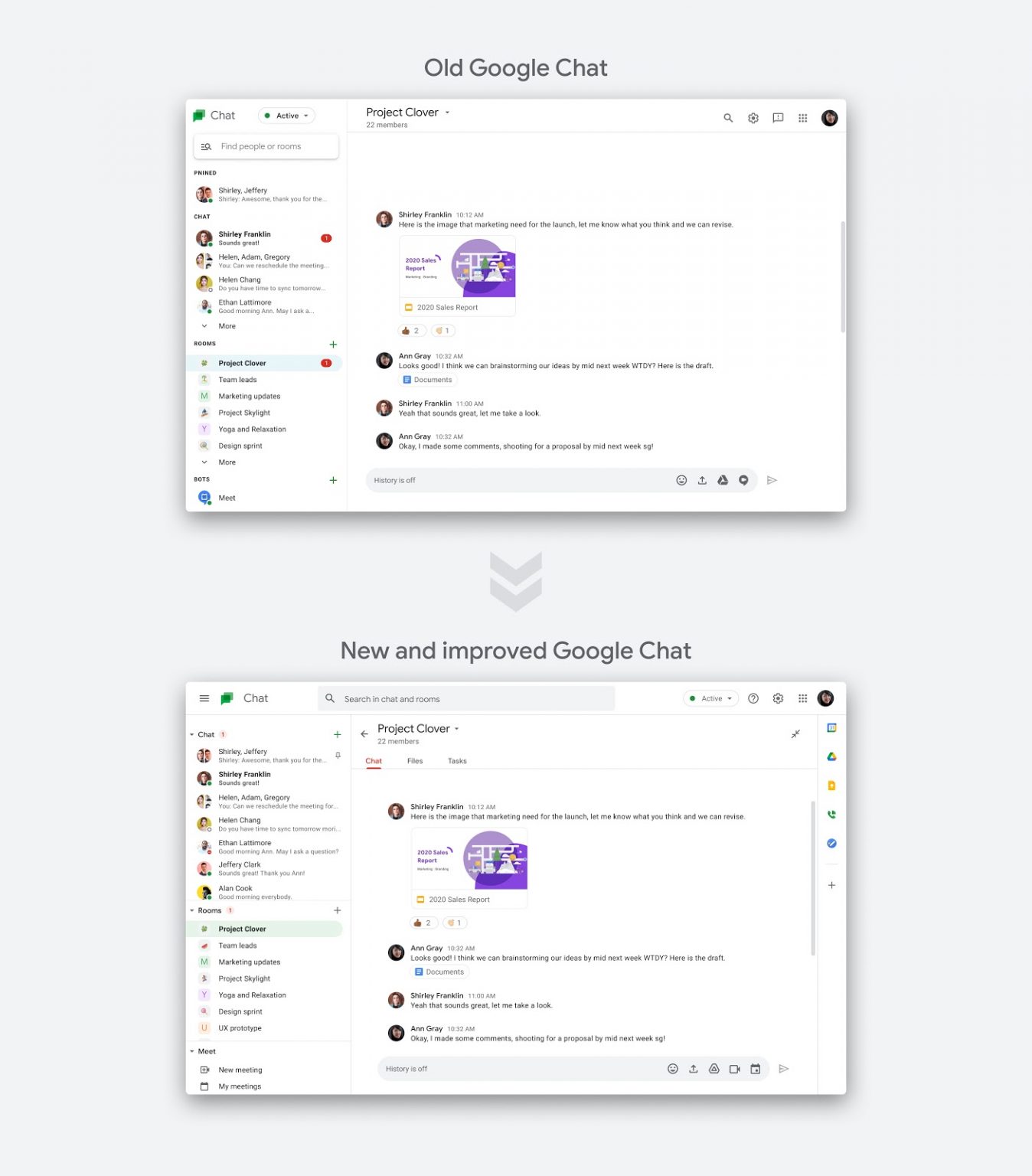Collapse the Rooms section in the new sidebar
The image size is (1032, 1176).
[192, 910]
